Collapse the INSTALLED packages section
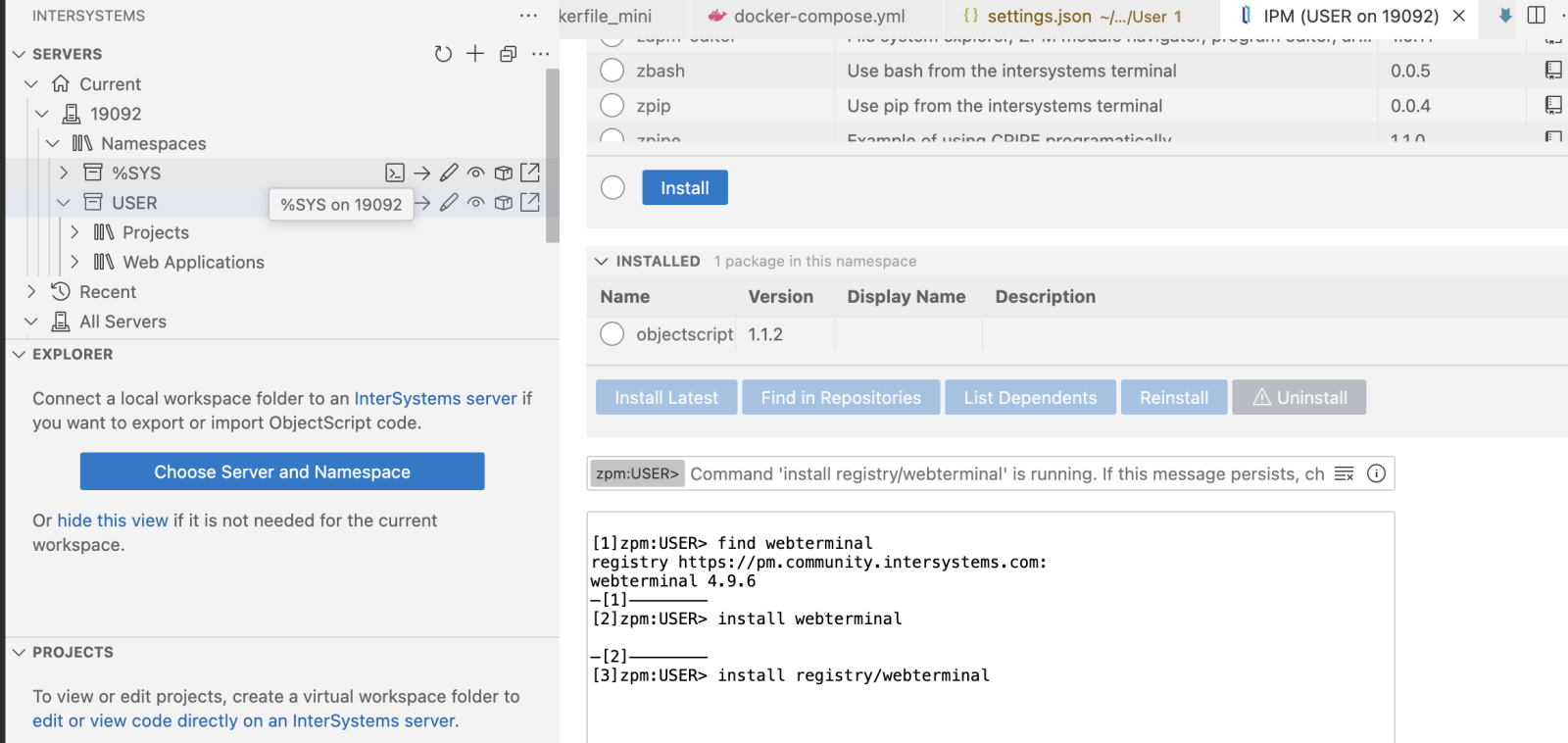The image size is (1568, 743). tap(602, 261)
